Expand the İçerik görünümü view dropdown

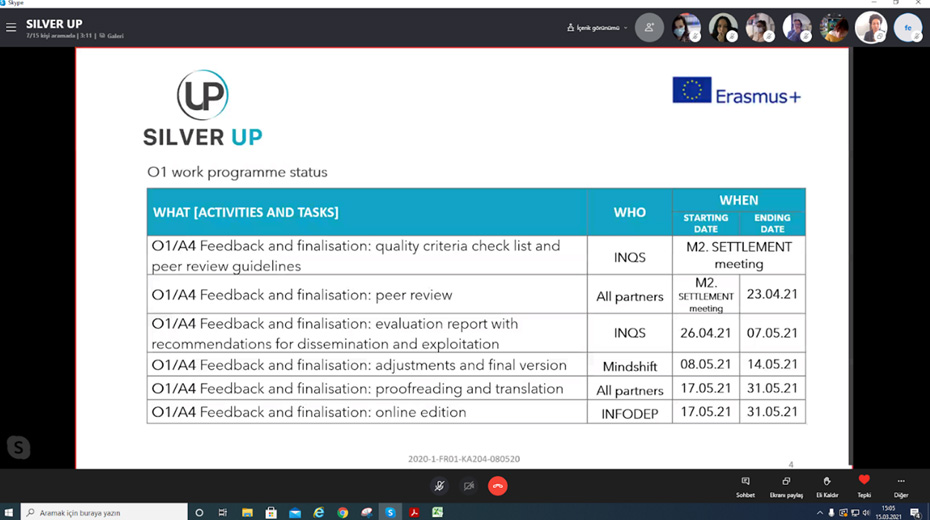pos(598,28)
